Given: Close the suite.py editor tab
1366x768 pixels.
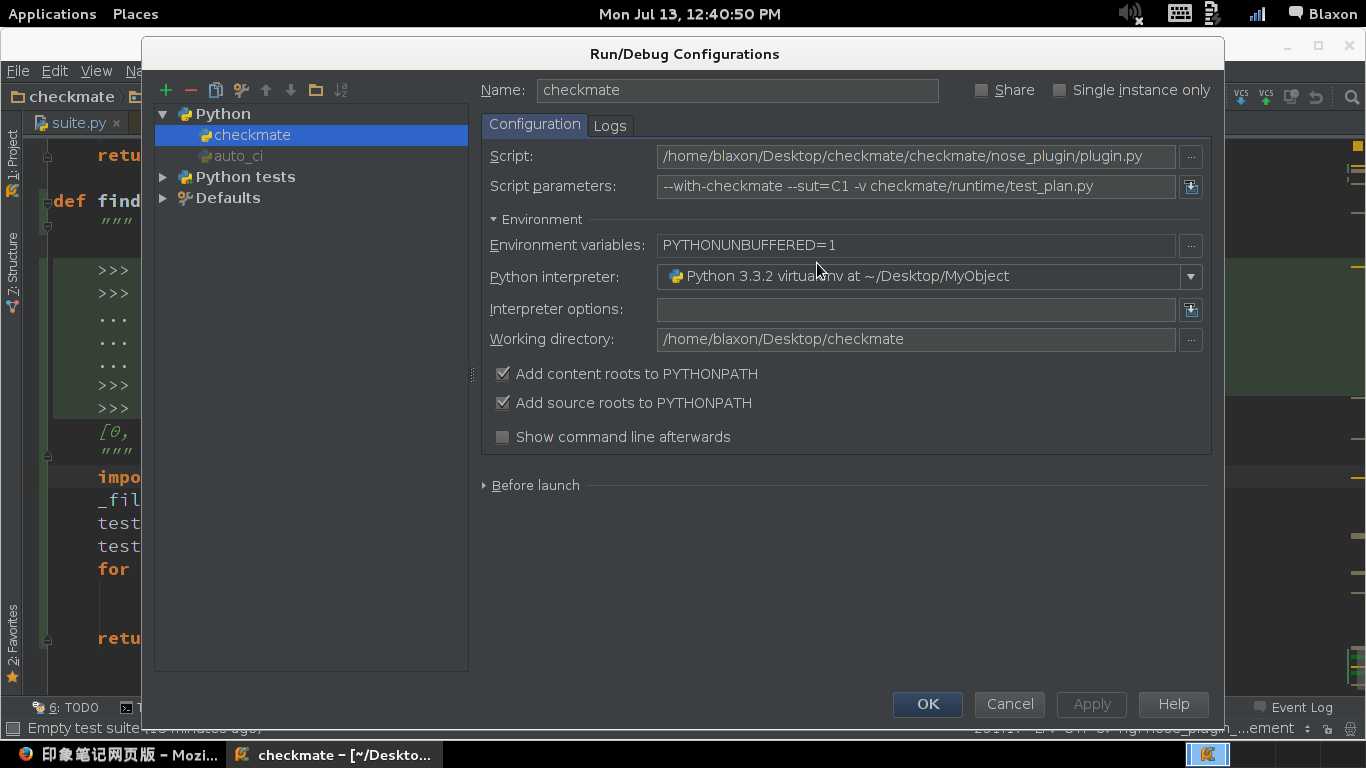Looking at the screenshot, I should click(116, 123).
